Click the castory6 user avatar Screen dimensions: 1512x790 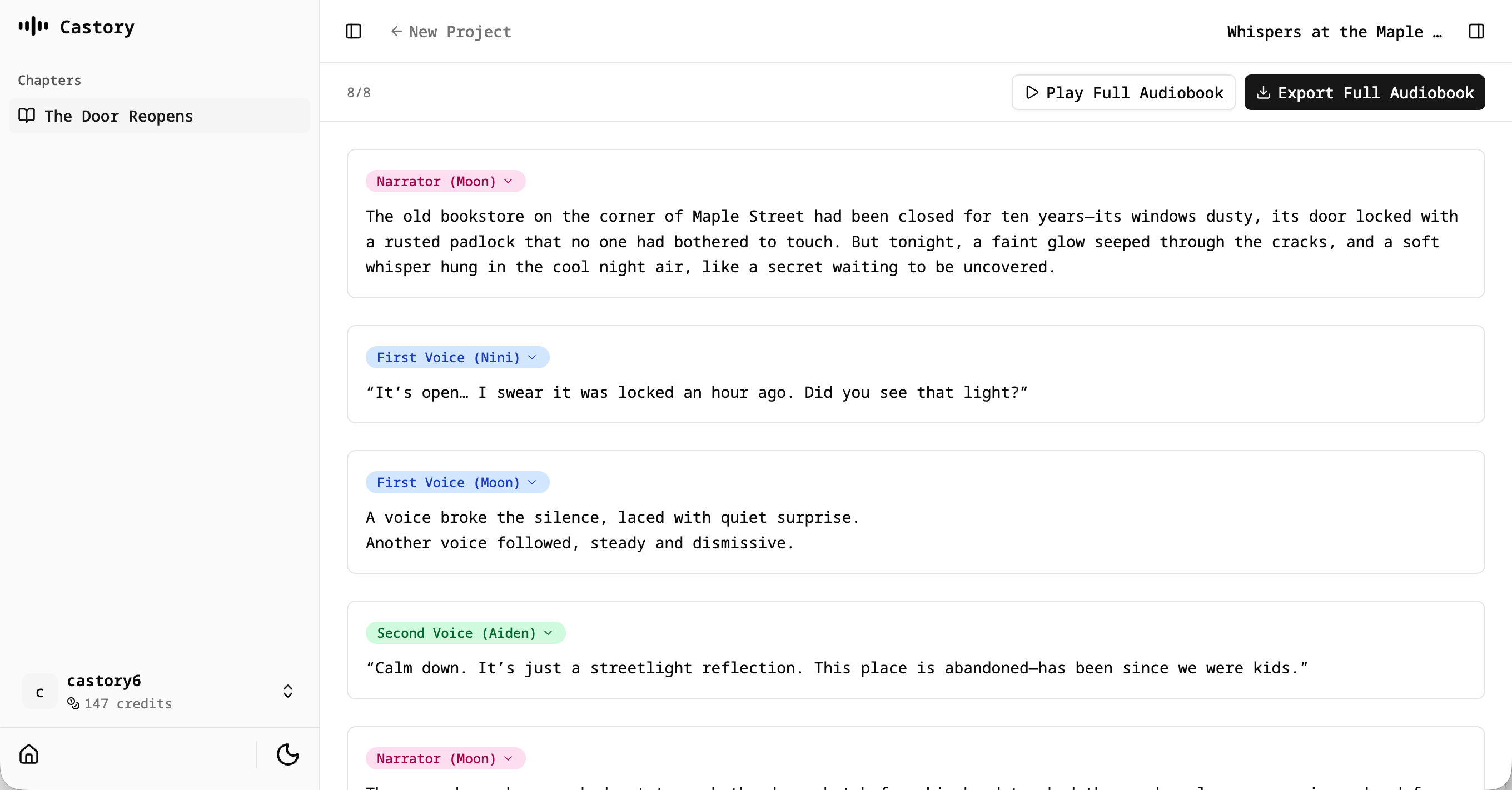40,692
